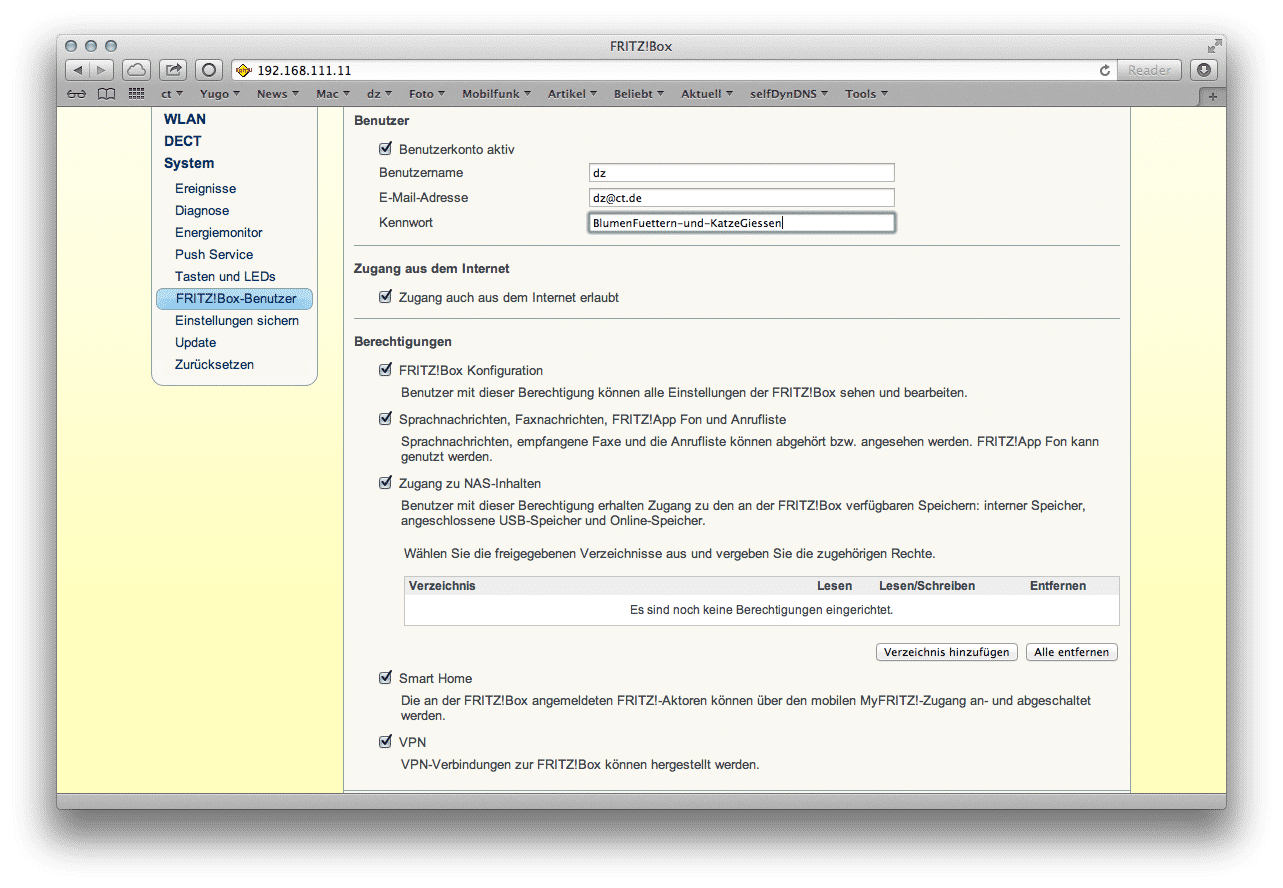Go to Ereignisse in the sidebar
Image resolution: width=1283 pixels, height=888 pixels.
click(206, 188)
